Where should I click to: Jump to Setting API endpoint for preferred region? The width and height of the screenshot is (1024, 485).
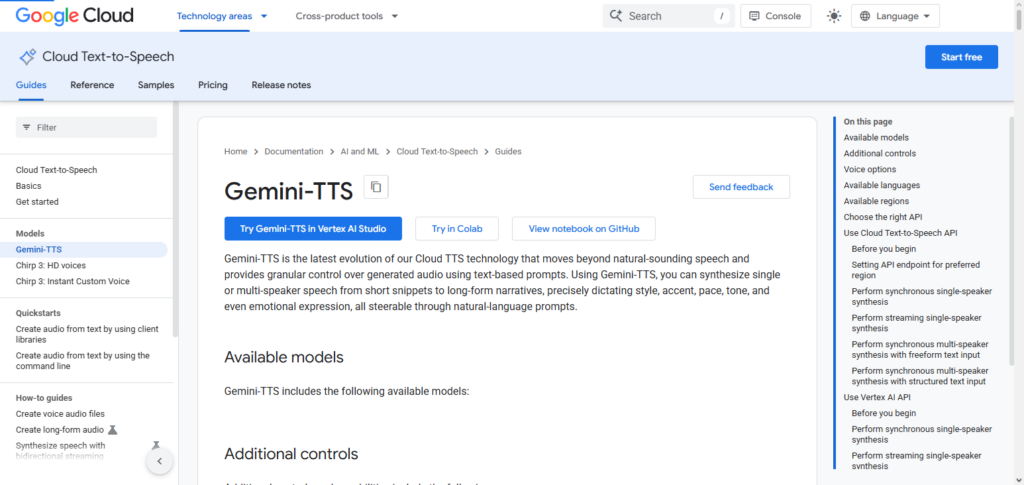pyautogui.click(x=916, y=270)
